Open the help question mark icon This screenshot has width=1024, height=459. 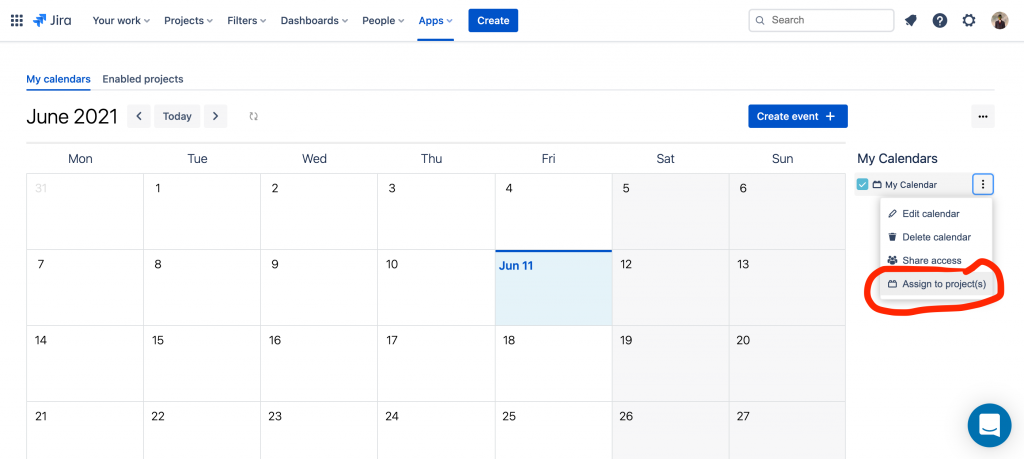click(940, 20)
